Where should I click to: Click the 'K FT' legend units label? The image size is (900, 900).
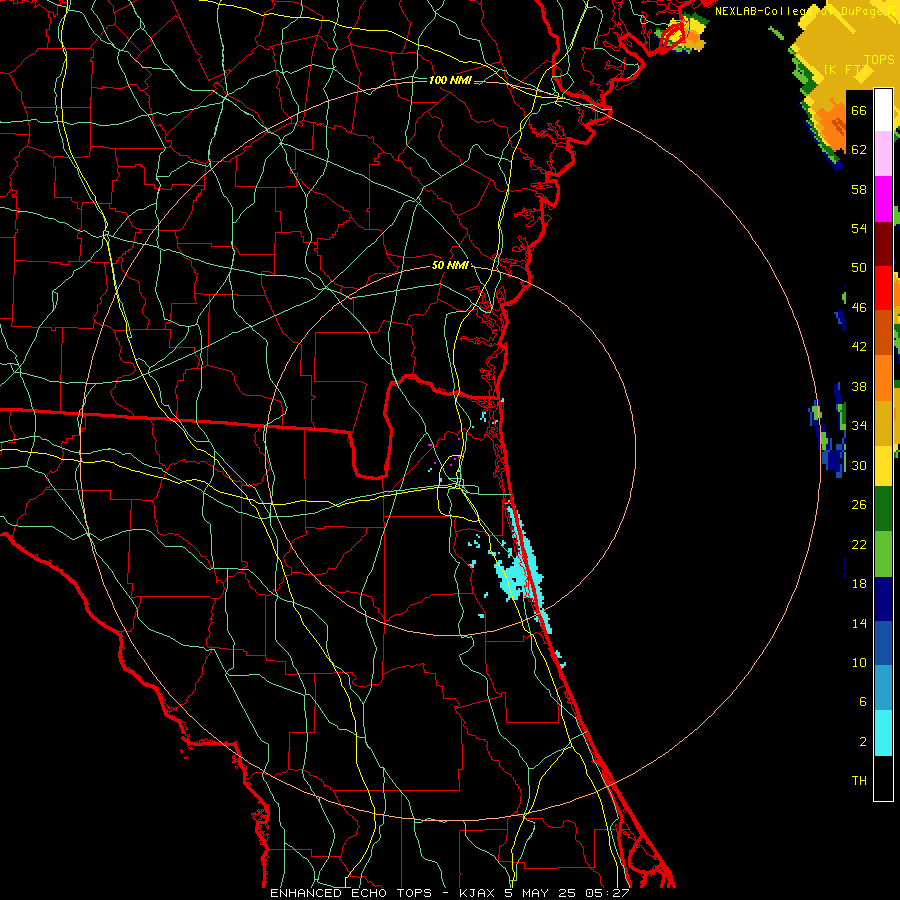(846, 69)
